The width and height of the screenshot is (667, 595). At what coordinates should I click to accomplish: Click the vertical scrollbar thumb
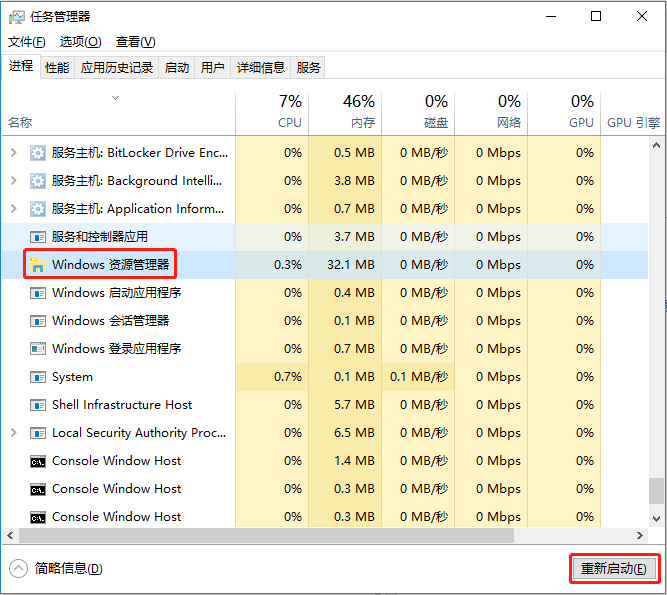coord(656,491)
